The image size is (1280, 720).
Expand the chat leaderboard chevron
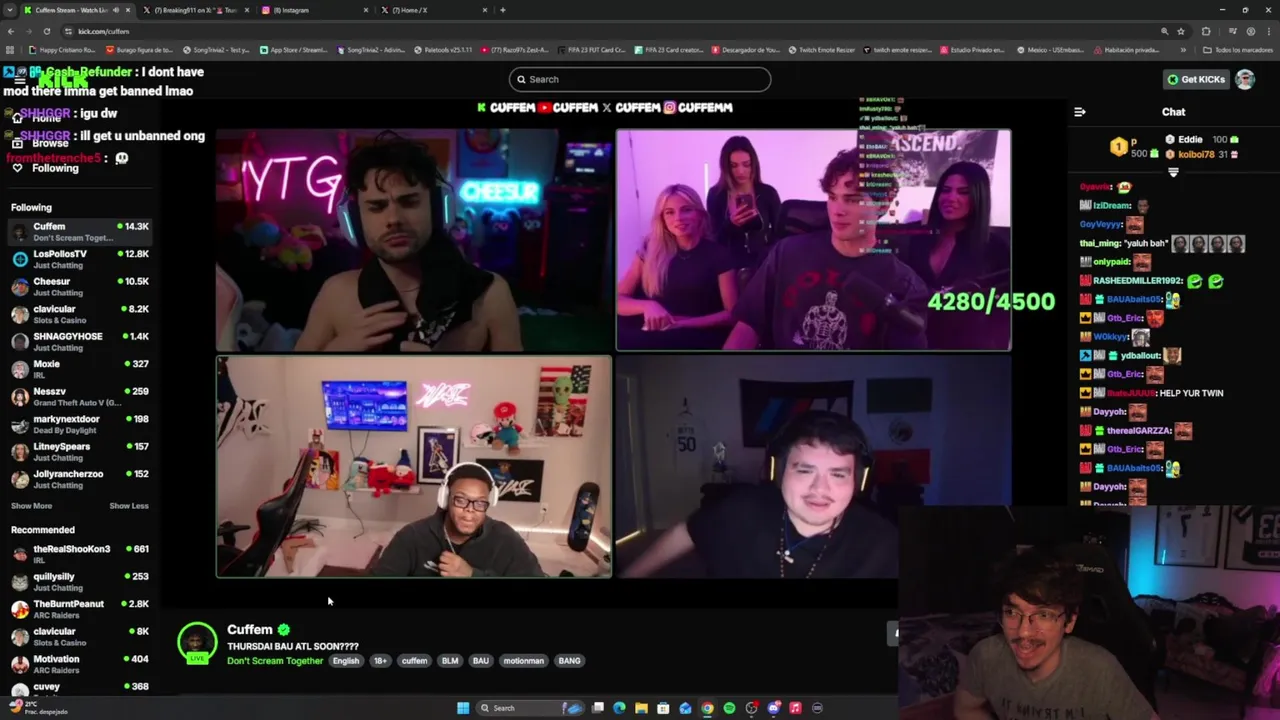point(1173,172)
